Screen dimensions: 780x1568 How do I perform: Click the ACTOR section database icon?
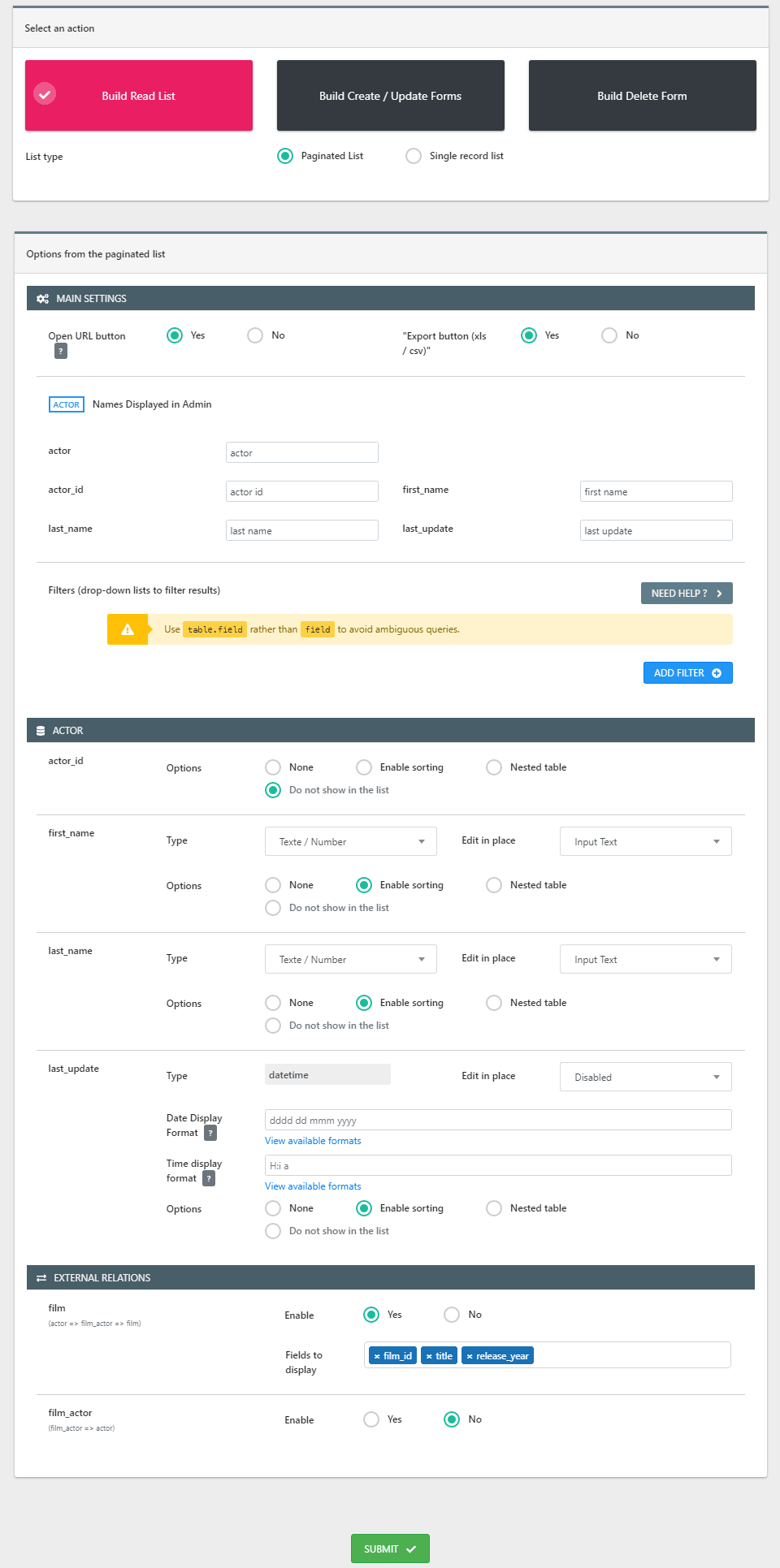click(41, 731)
